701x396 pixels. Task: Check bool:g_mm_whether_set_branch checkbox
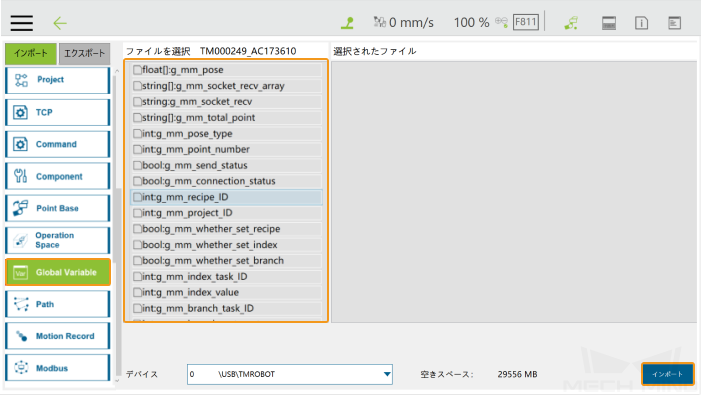click(x=137, y=261)
